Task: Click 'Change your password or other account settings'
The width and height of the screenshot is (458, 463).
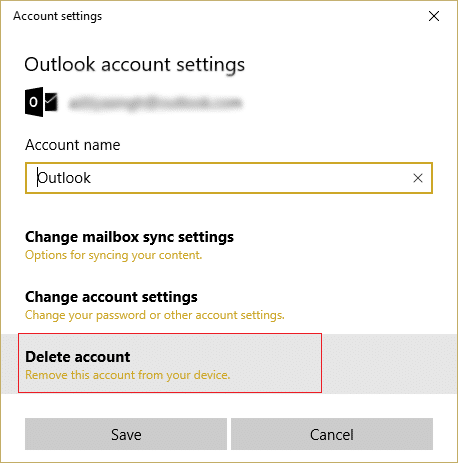Action: (x=155, y=315)
